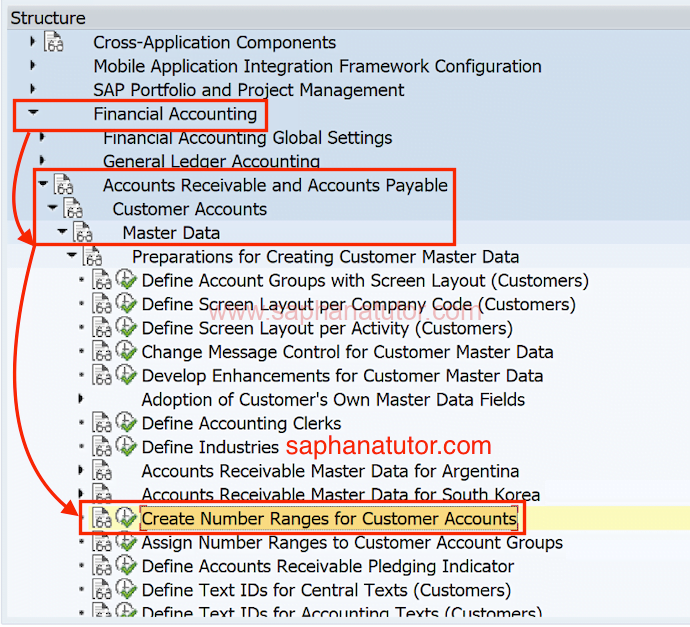Select Create Number Ranges for Customer Accounts
690x627 pixels.
click(329, 518)
